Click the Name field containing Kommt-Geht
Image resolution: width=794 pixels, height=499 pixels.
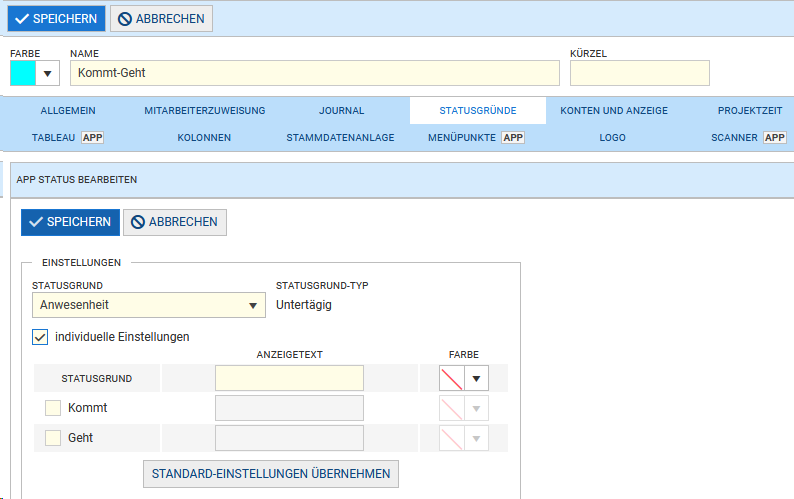pos(314,73)
